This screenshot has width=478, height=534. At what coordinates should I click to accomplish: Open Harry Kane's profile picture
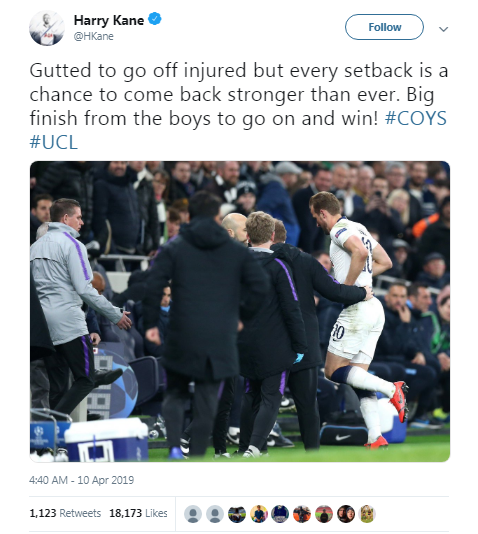tap(47, 28)
